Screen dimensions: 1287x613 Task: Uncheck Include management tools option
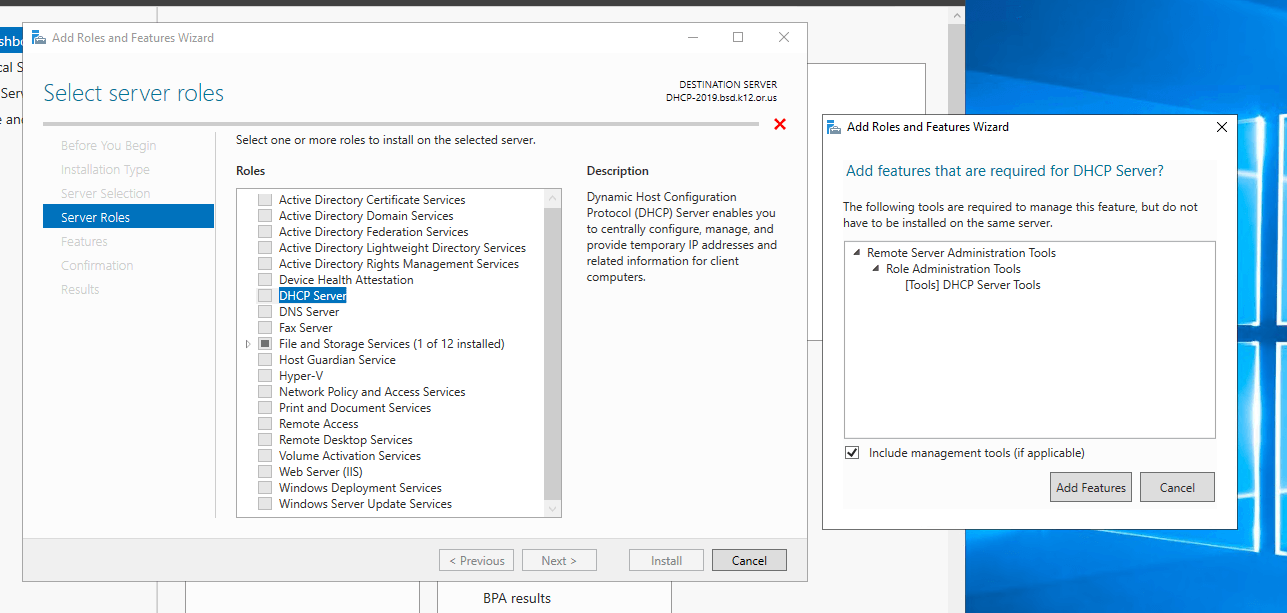click(852, 453)
